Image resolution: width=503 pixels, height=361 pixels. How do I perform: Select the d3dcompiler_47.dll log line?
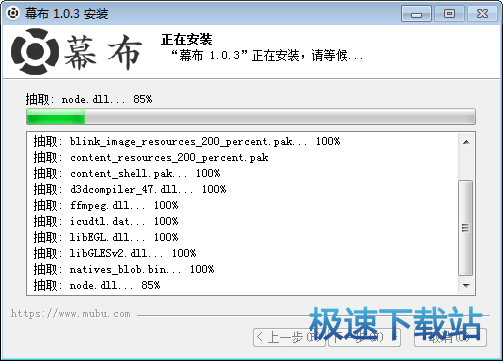(x=130, y=189)
